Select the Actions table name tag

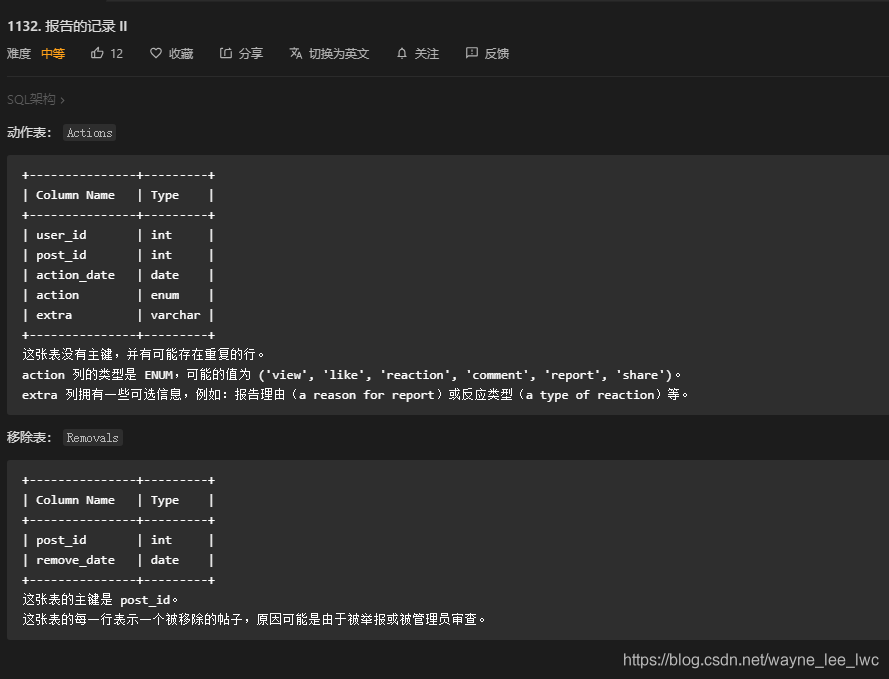90,133
